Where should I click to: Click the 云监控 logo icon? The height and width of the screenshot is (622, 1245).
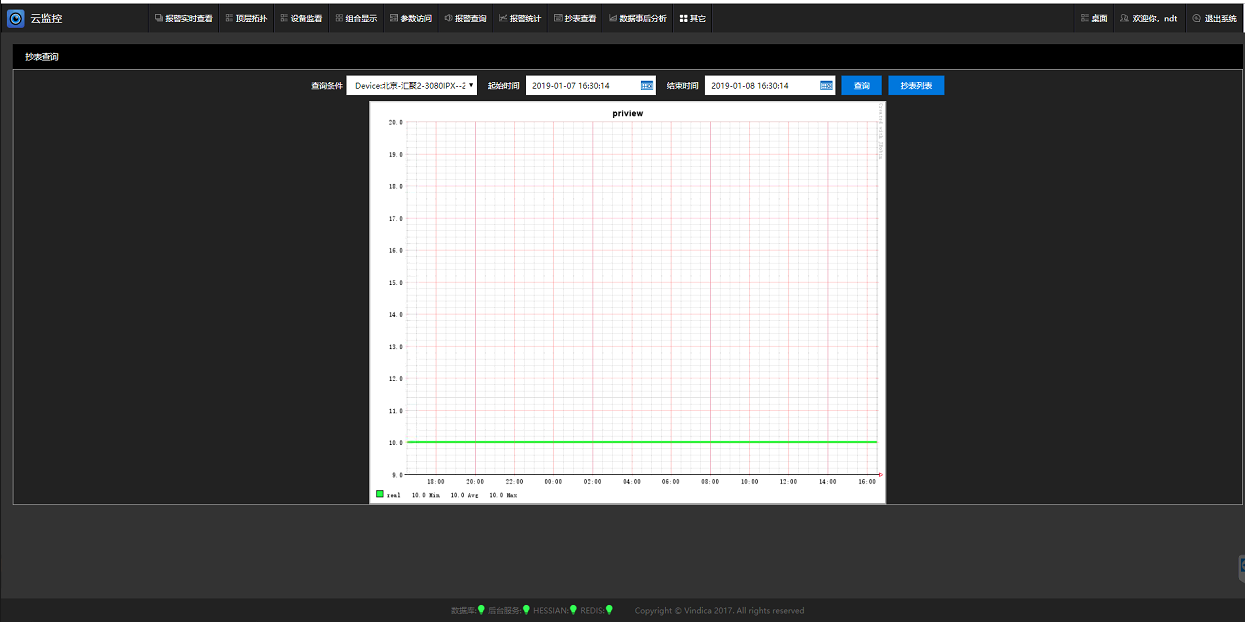16,18
